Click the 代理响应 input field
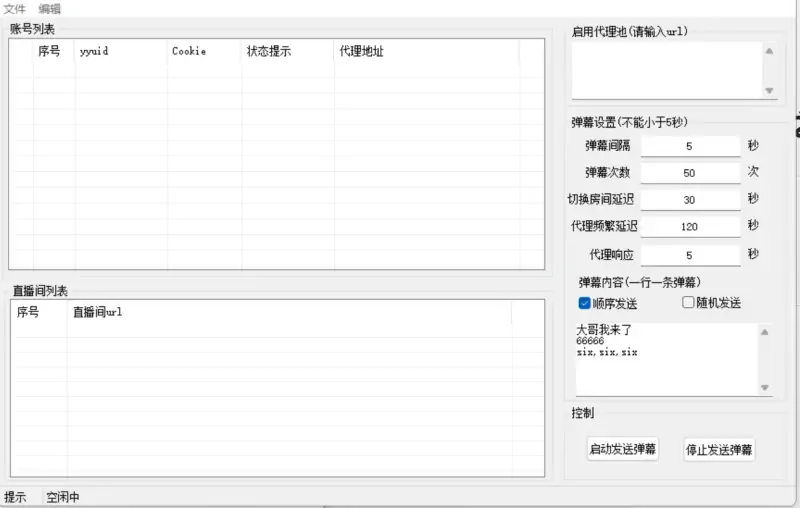Image resolution: width=800 pixels, height=508 pixels. [689, 255]
